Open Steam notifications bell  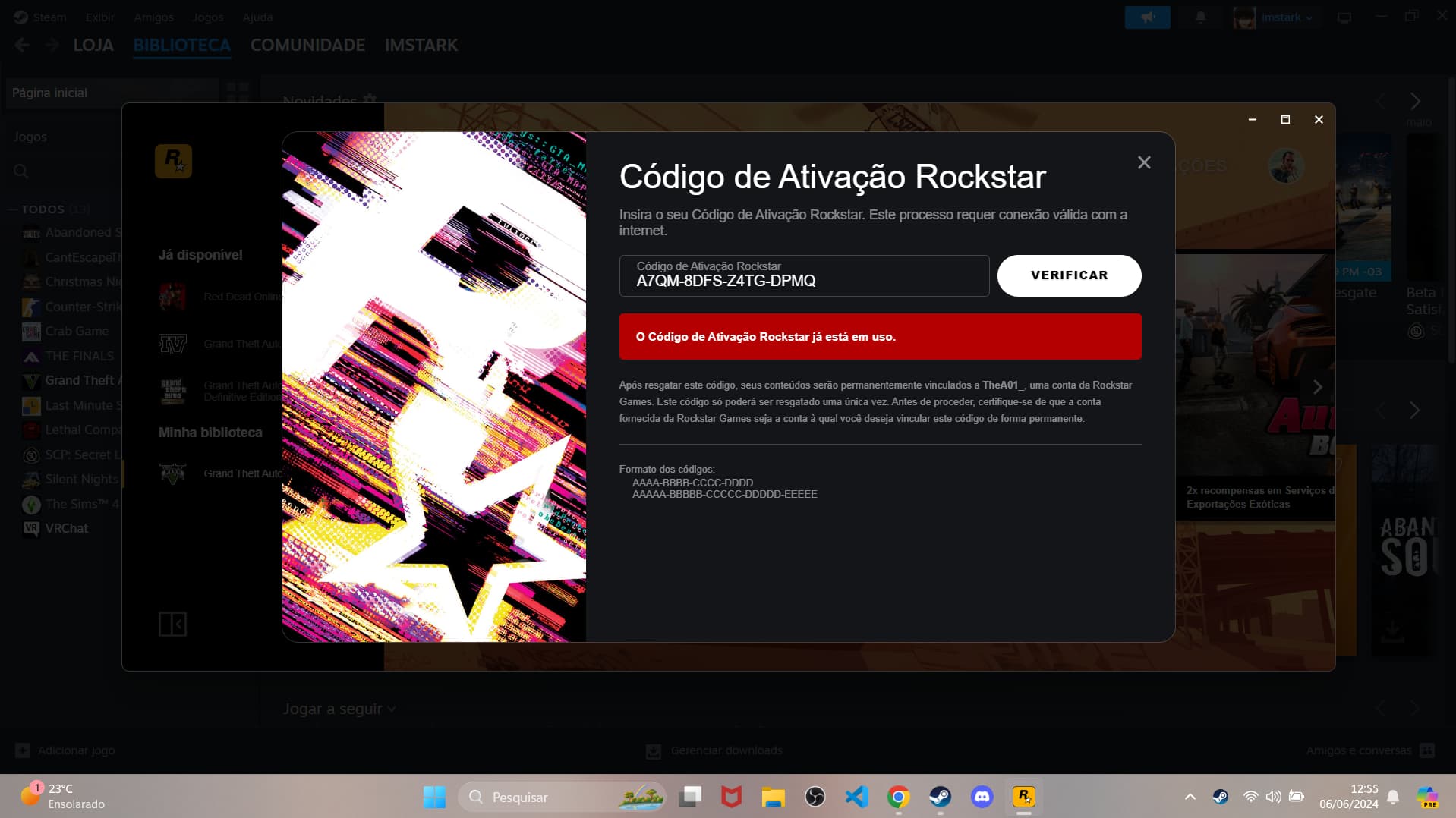[x=1200, y=17]
